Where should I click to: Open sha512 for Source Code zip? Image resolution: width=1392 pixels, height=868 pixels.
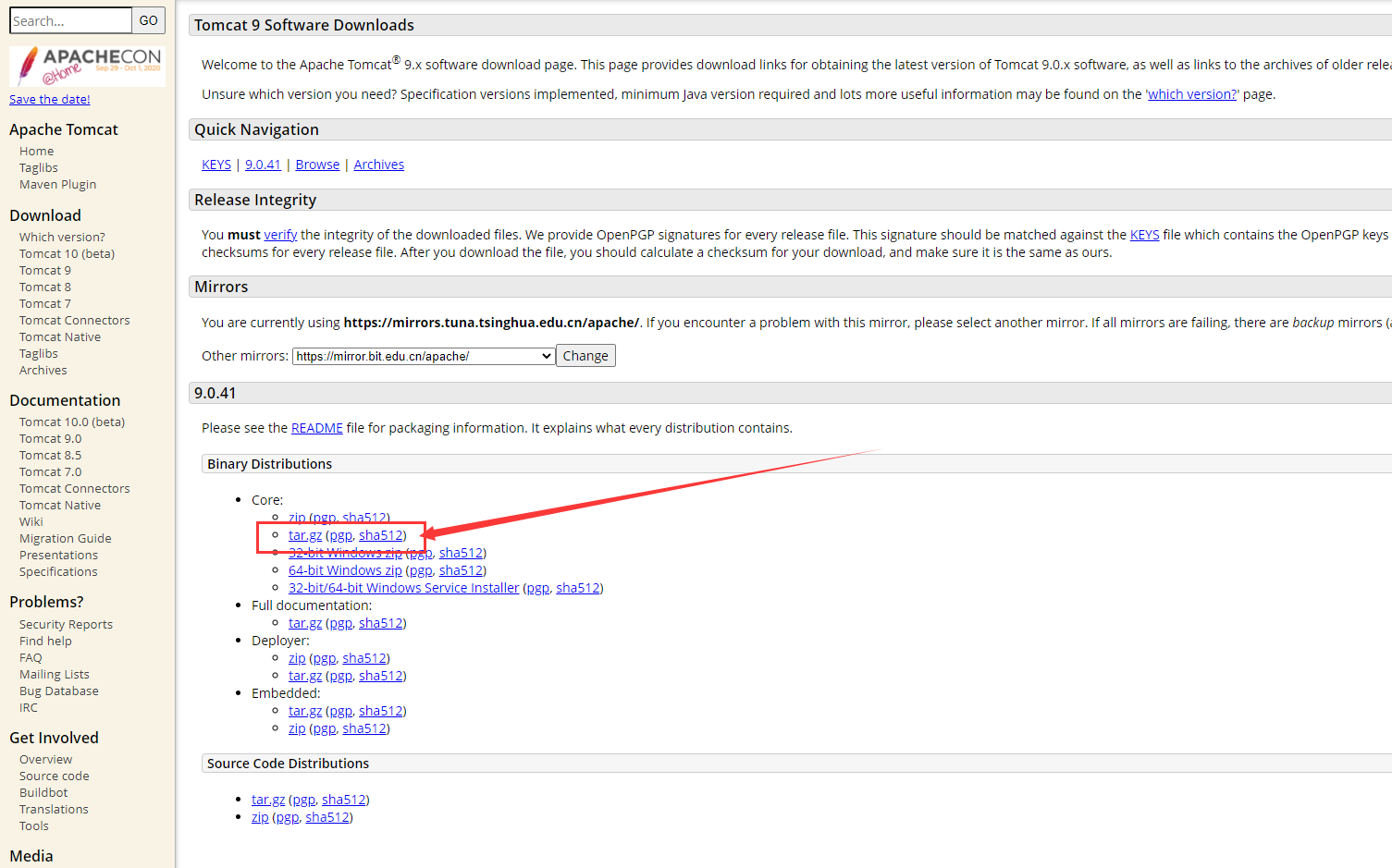tap(327, 817)
